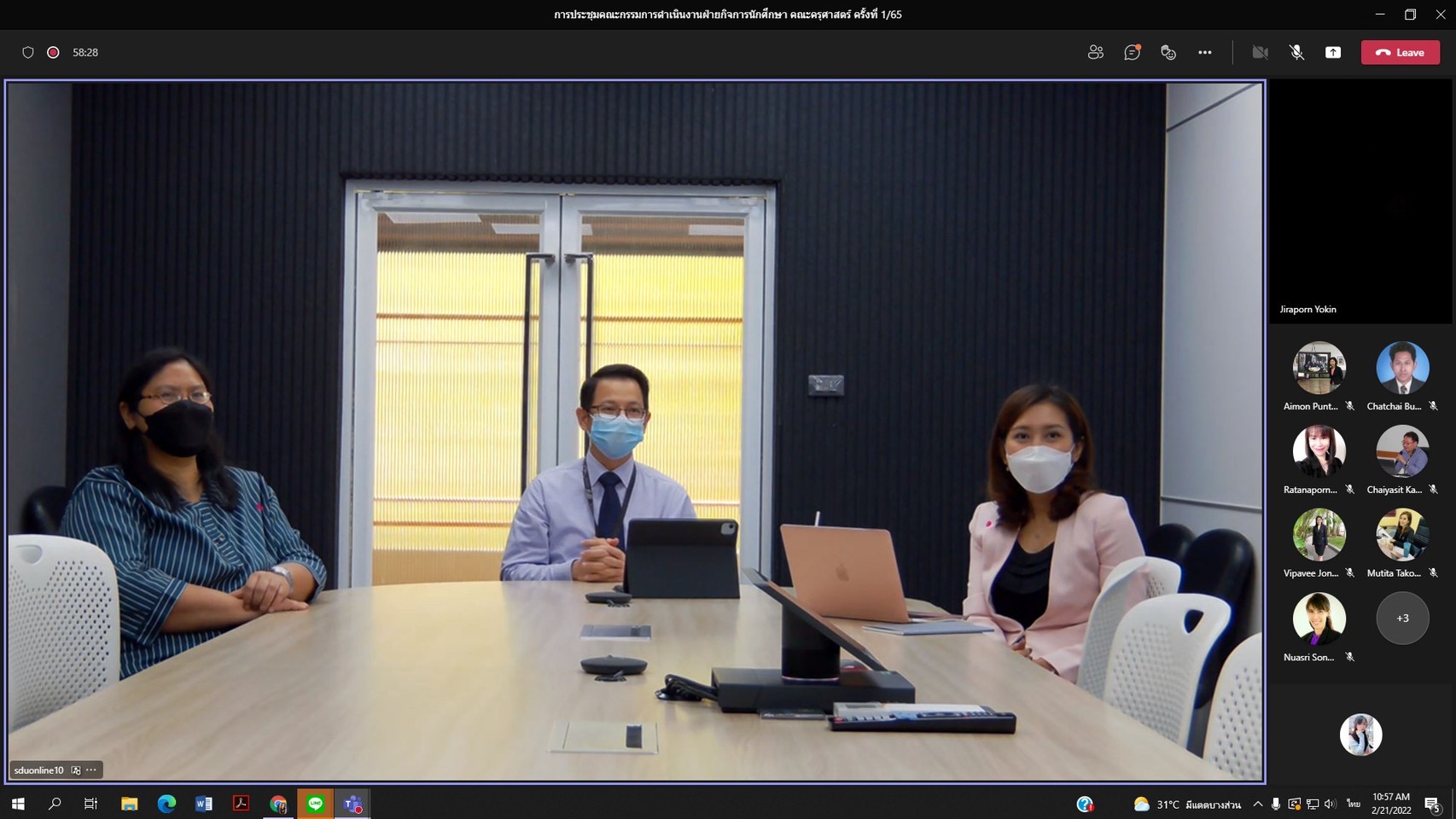The width and height of the screenshot is (1456, 819).
Task: Leave the meeting
Action: 1400,52
